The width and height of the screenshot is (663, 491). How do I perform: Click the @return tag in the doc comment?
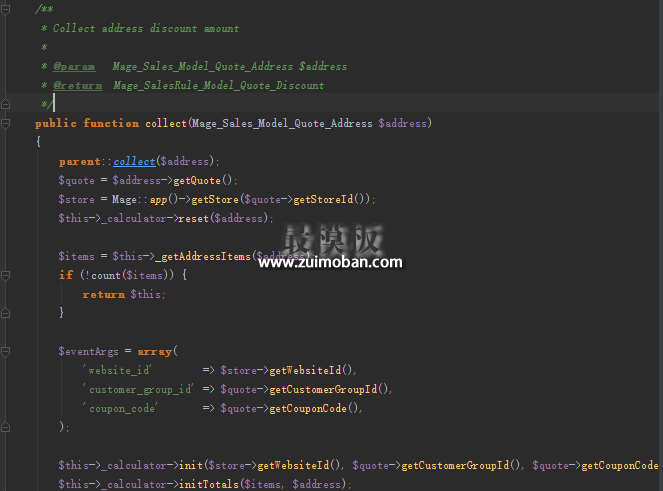pyautogui.click(x=77, y=85)
